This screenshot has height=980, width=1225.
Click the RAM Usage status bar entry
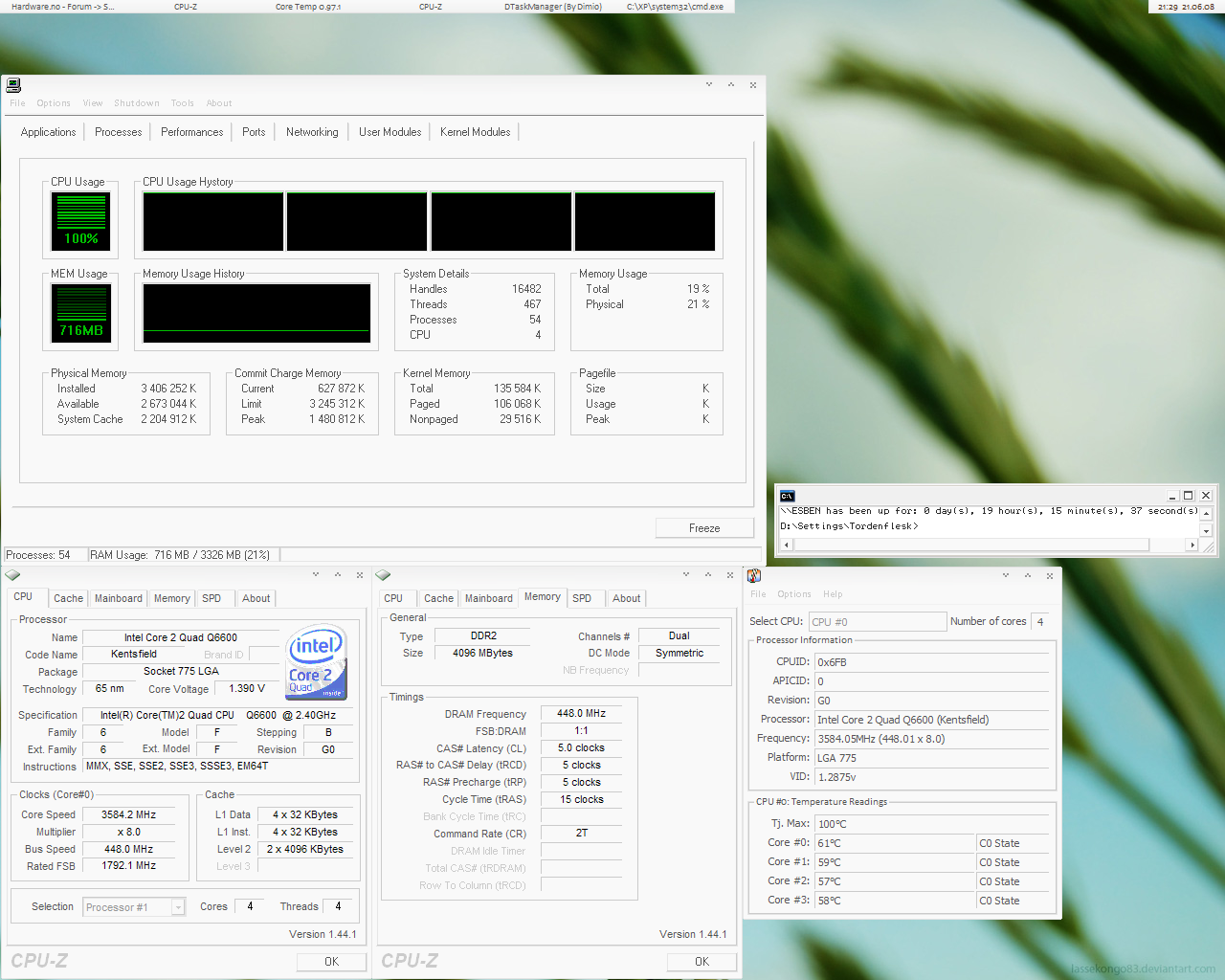(x=184, y=555)
